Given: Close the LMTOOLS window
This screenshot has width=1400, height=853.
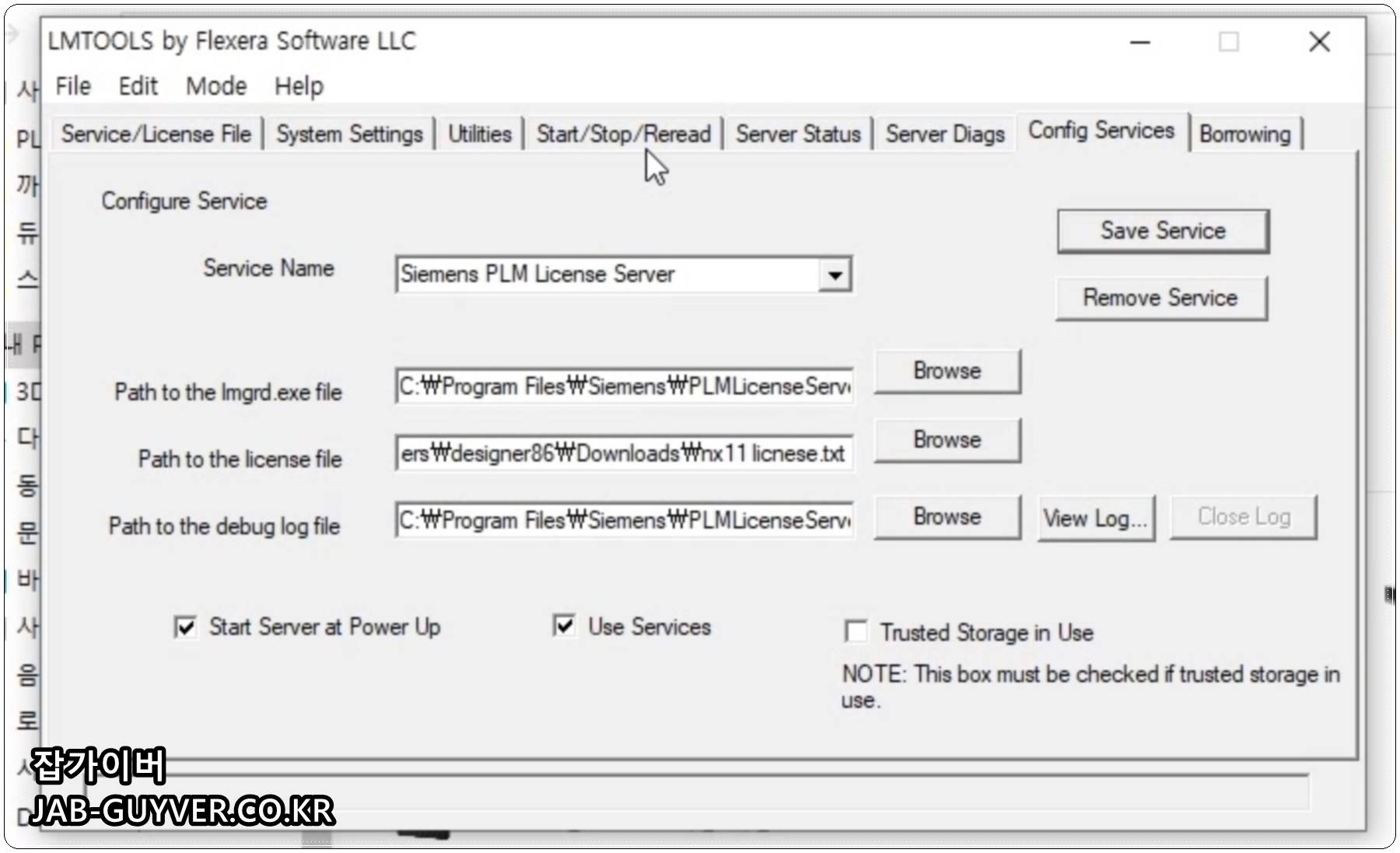Looking at the screenshot, I should [1319, 42].
